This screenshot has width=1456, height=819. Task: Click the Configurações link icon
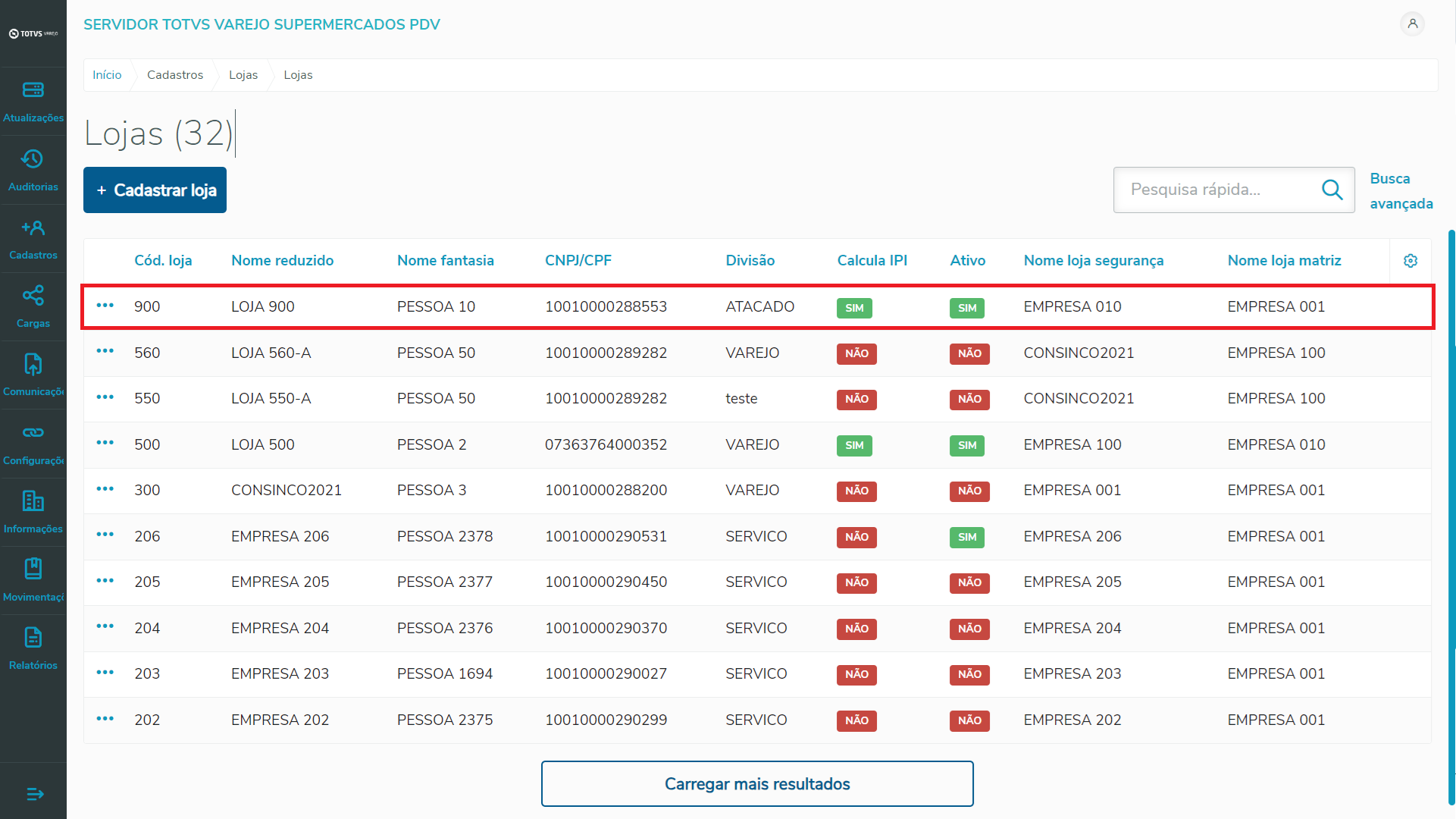pyautogui.click(x=33, y=433)
